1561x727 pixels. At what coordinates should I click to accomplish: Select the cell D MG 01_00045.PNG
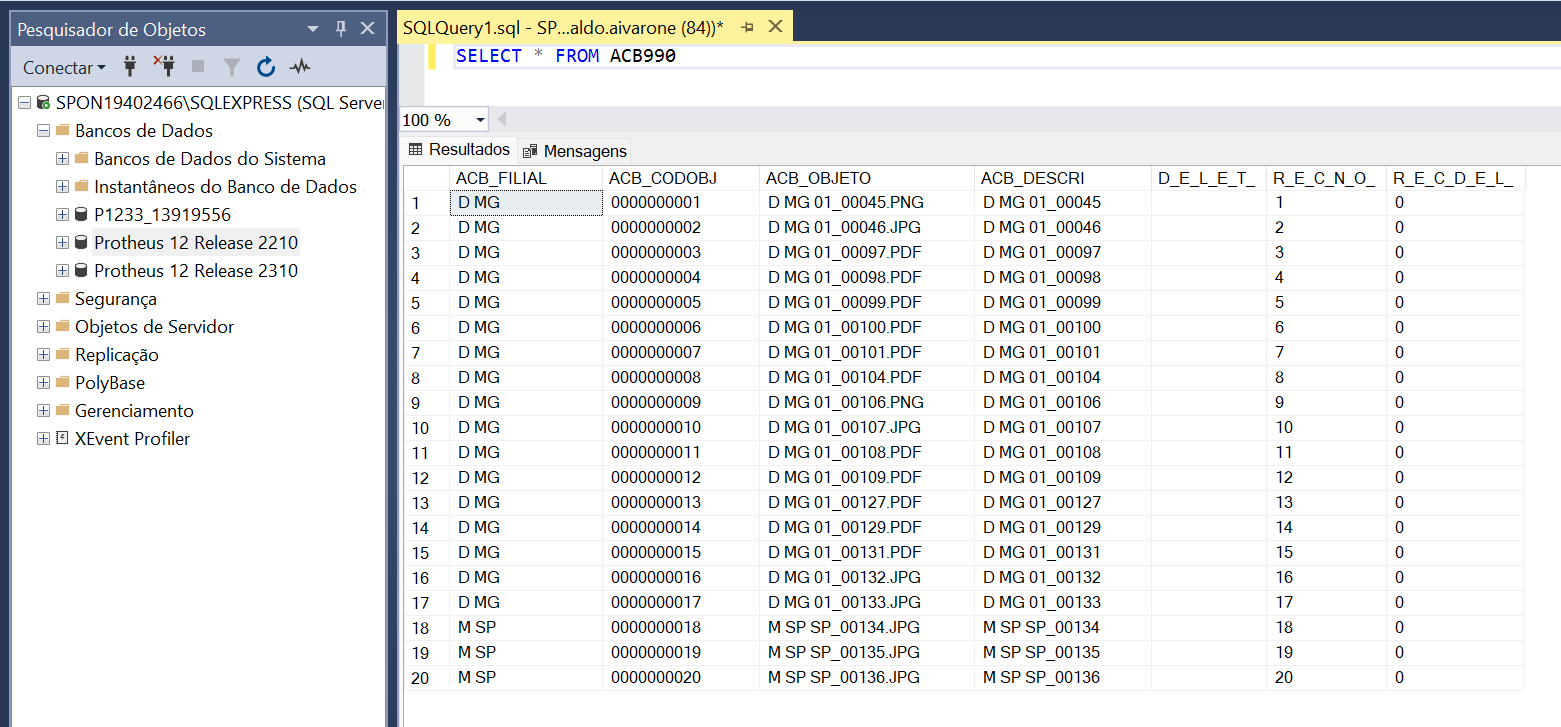[845, 203]
